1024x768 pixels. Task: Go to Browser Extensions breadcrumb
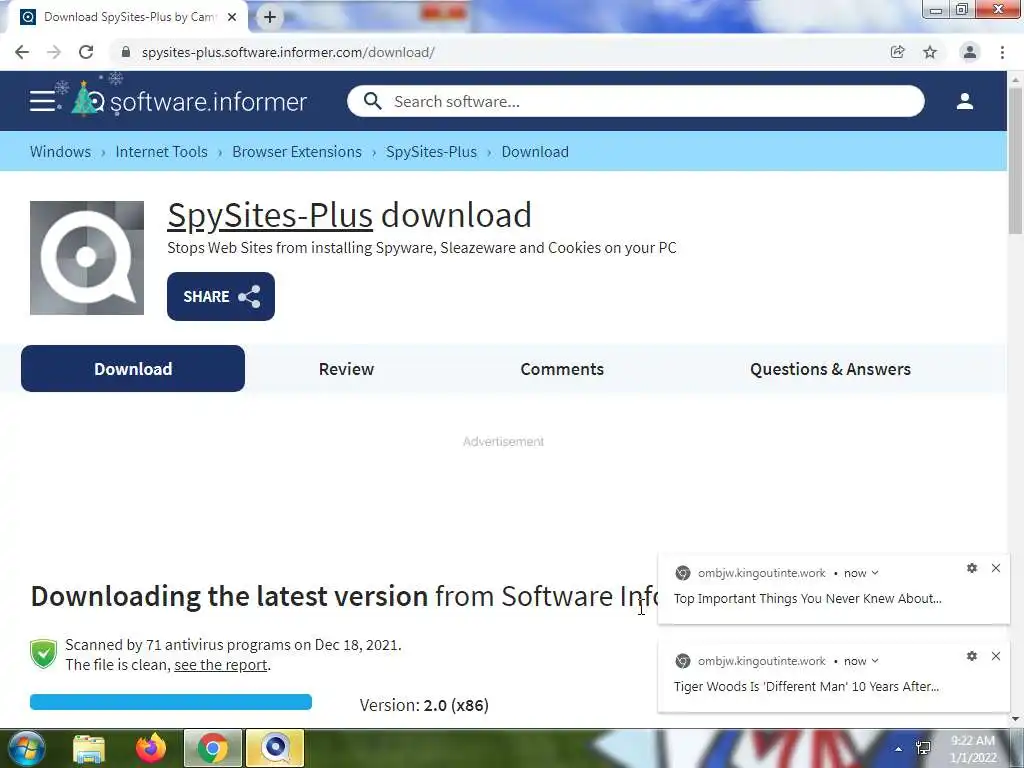(296, 152)
